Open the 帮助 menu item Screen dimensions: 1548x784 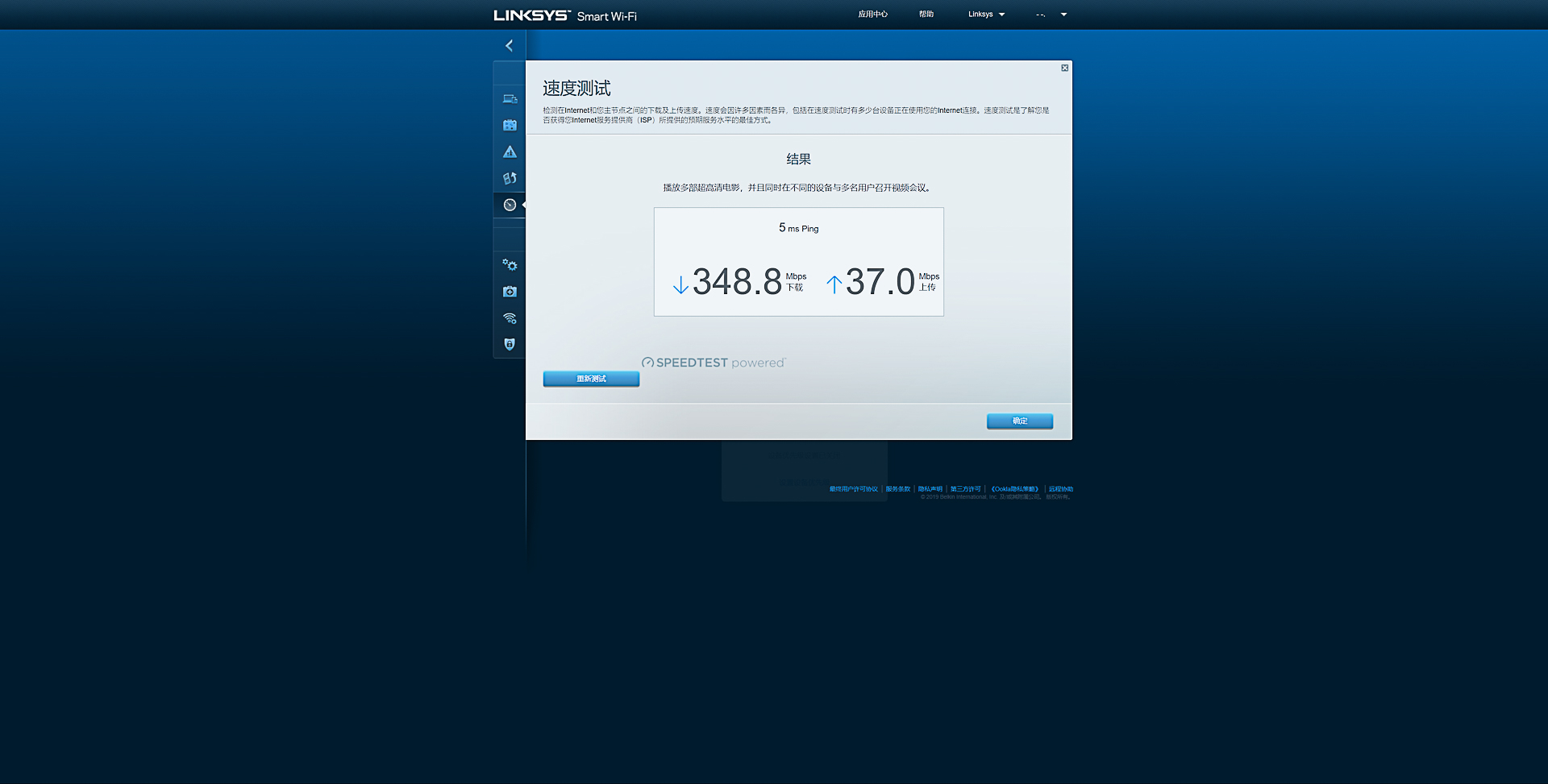pyautogui.click(x=926, y=14)
